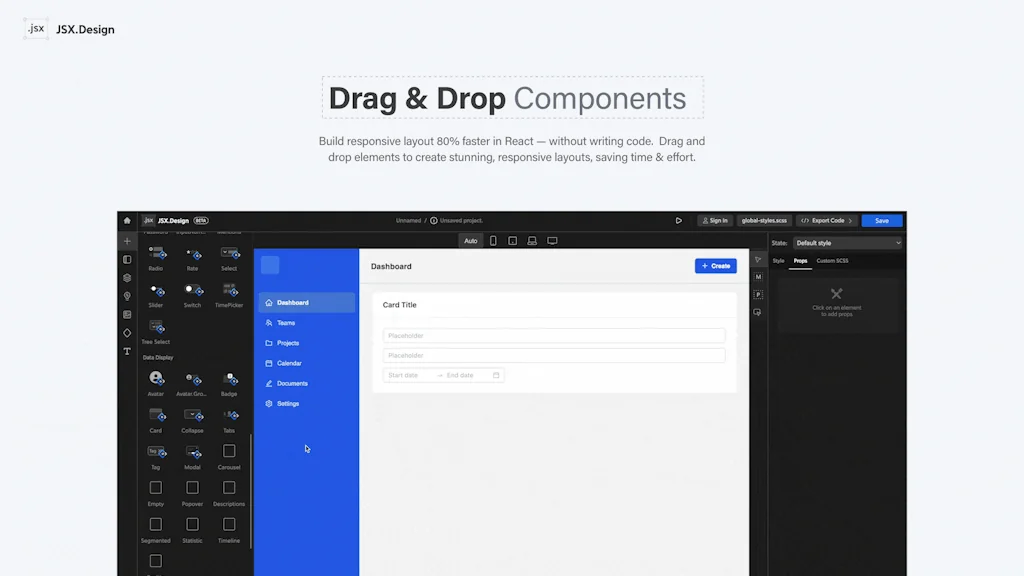The image size is (1024, 576).
Task: Toggle the desktop monitor viewport preview
Action: [552, 240]
